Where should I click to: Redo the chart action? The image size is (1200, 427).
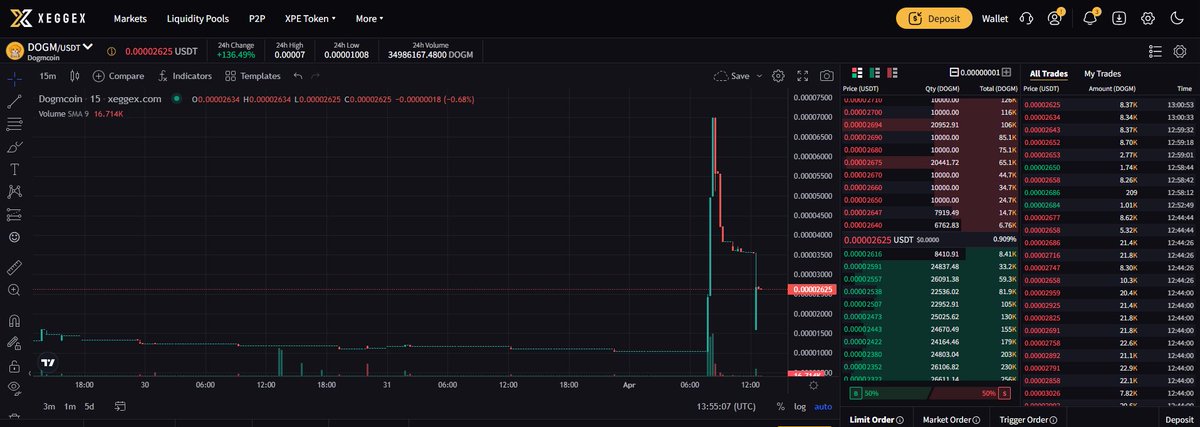pyautogui.click(x=316, y=76)
